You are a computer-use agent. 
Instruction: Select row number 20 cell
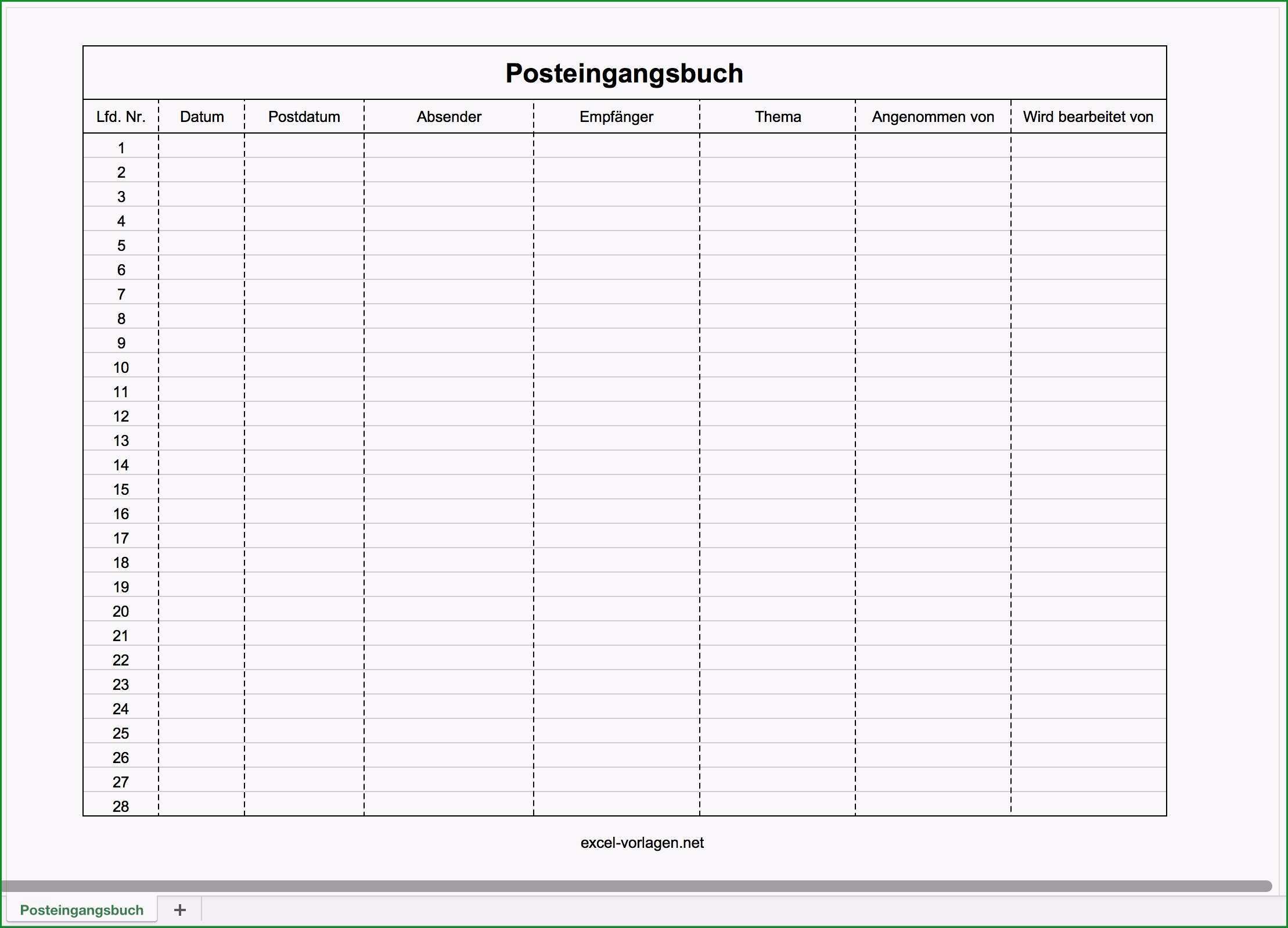coord(121,609)
